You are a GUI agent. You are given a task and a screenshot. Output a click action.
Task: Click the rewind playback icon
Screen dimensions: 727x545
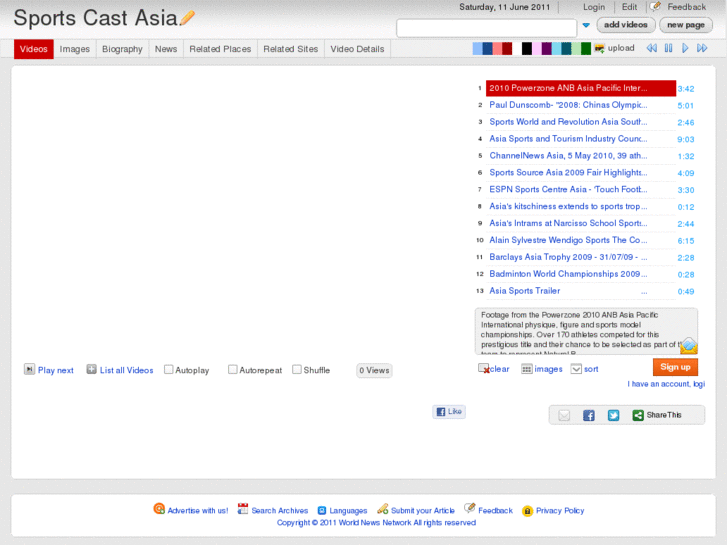(x=652, y=48)
